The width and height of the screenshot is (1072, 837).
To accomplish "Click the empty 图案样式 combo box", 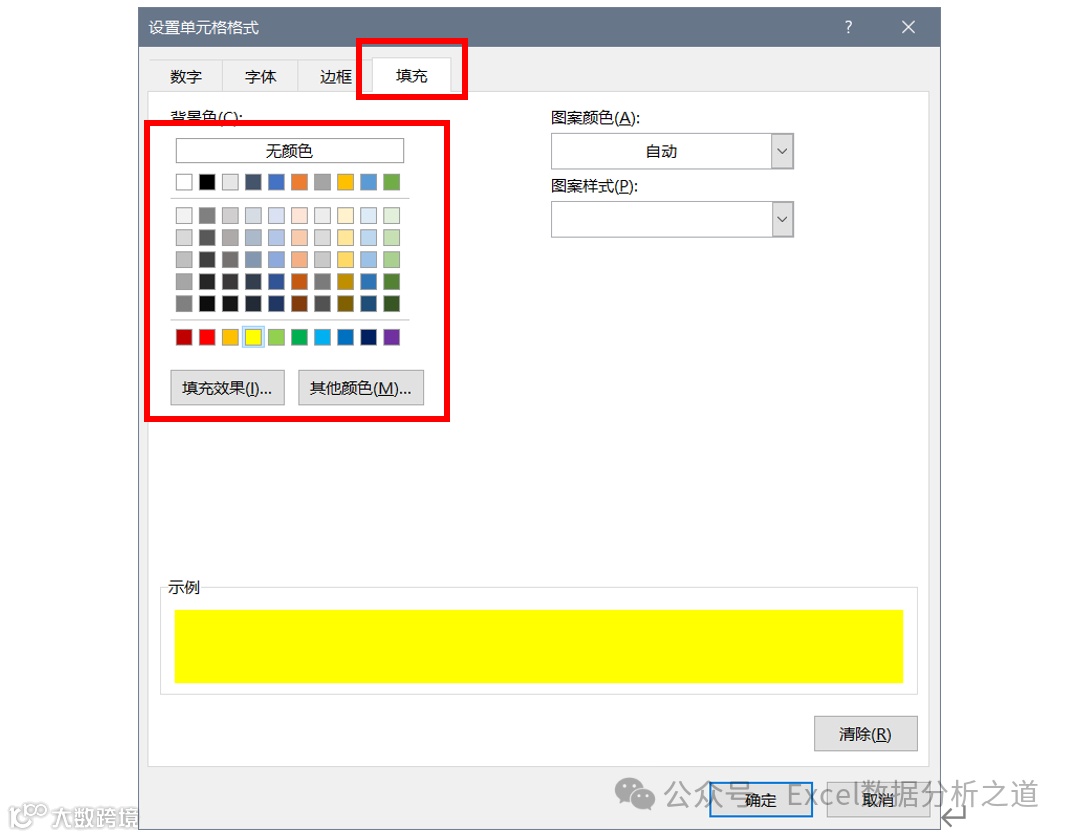I will [x=672, y=219].
